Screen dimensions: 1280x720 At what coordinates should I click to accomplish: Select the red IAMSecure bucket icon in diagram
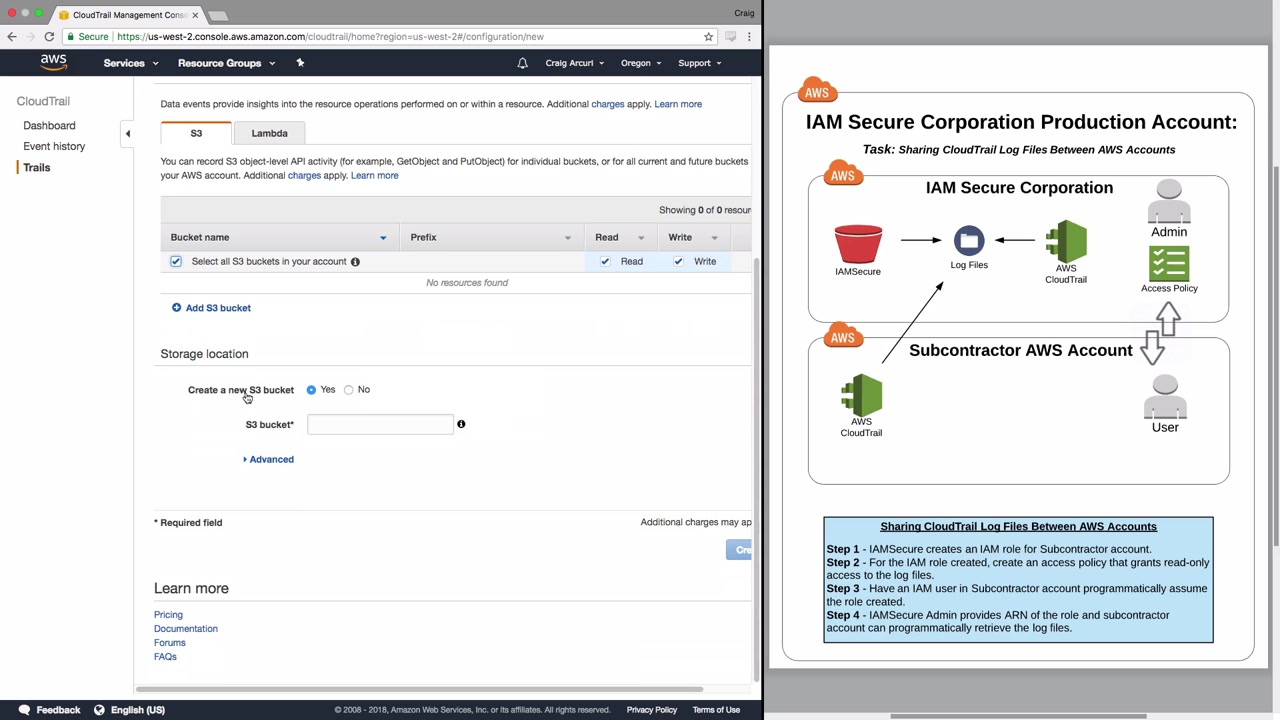coord(858,245)
